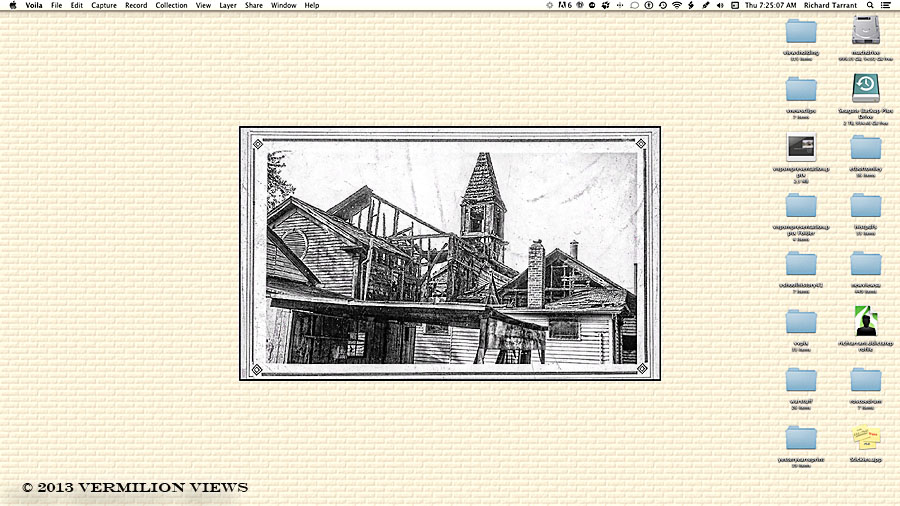Open the Apple menu
The width and height of the screenshot is (900, 506).
click(x=13, y=5)
